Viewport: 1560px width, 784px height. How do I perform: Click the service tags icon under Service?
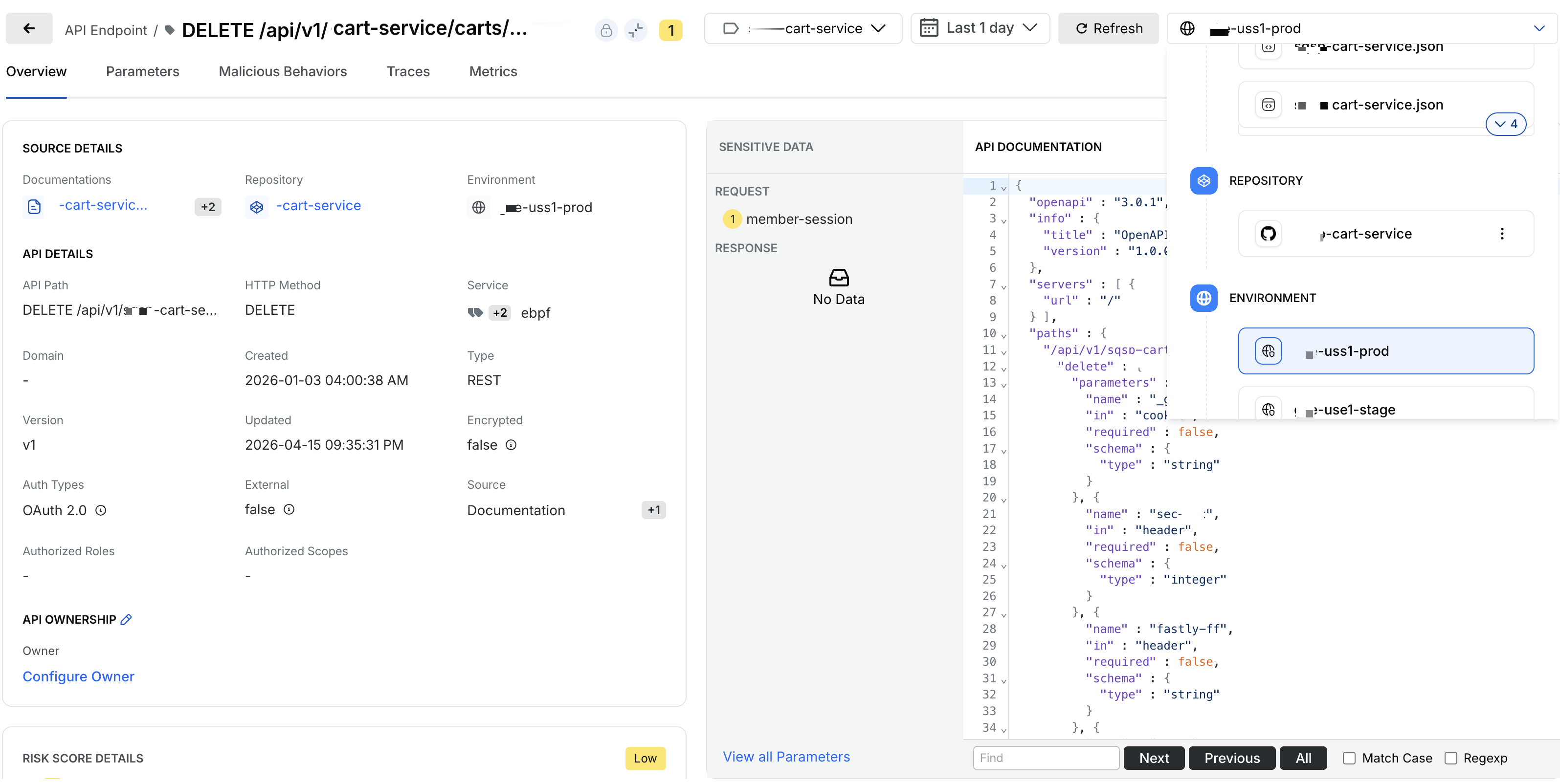475,312
